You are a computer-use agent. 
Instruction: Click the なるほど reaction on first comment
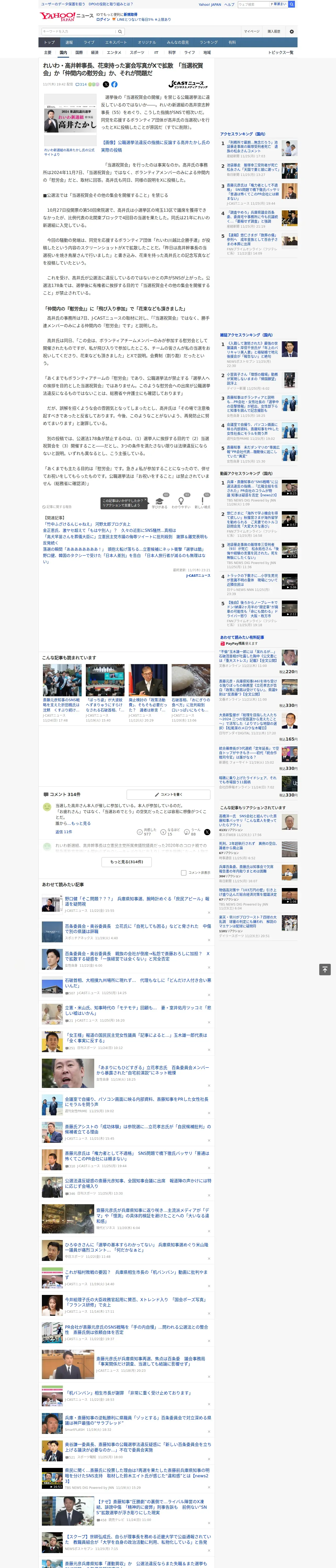tap(170, 832)
